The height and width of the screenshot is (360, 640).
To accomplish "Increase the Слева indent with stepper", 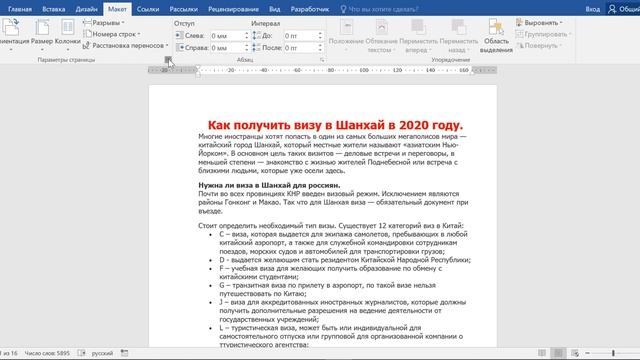I will pos(247,34).
